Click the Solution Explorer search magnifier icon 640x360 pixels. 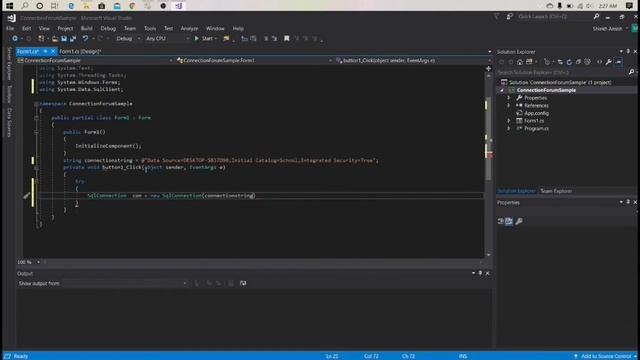631,72
